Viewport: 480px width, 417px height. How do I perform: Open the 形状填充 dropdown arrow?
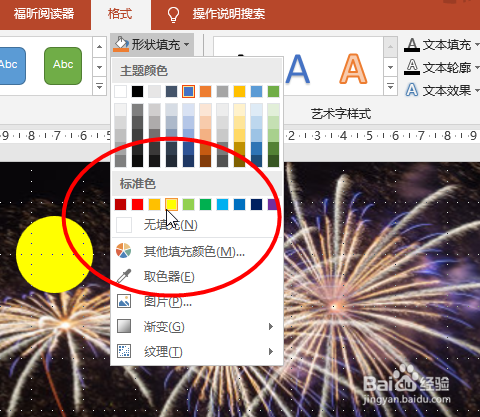tap(187, 44)
